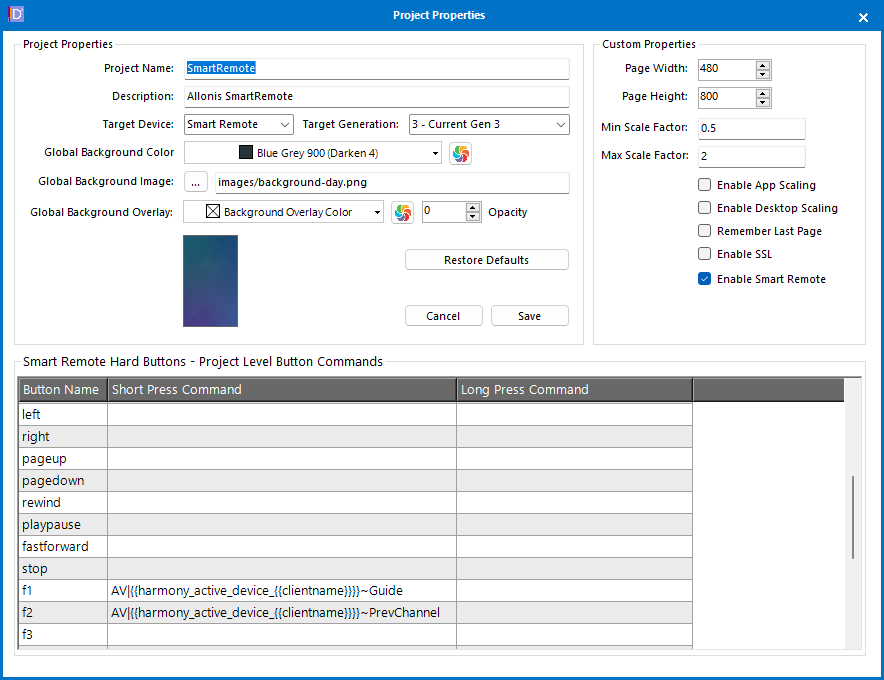Click Restore Defaults button
The image size is (884, 680).
coord(487,260)
